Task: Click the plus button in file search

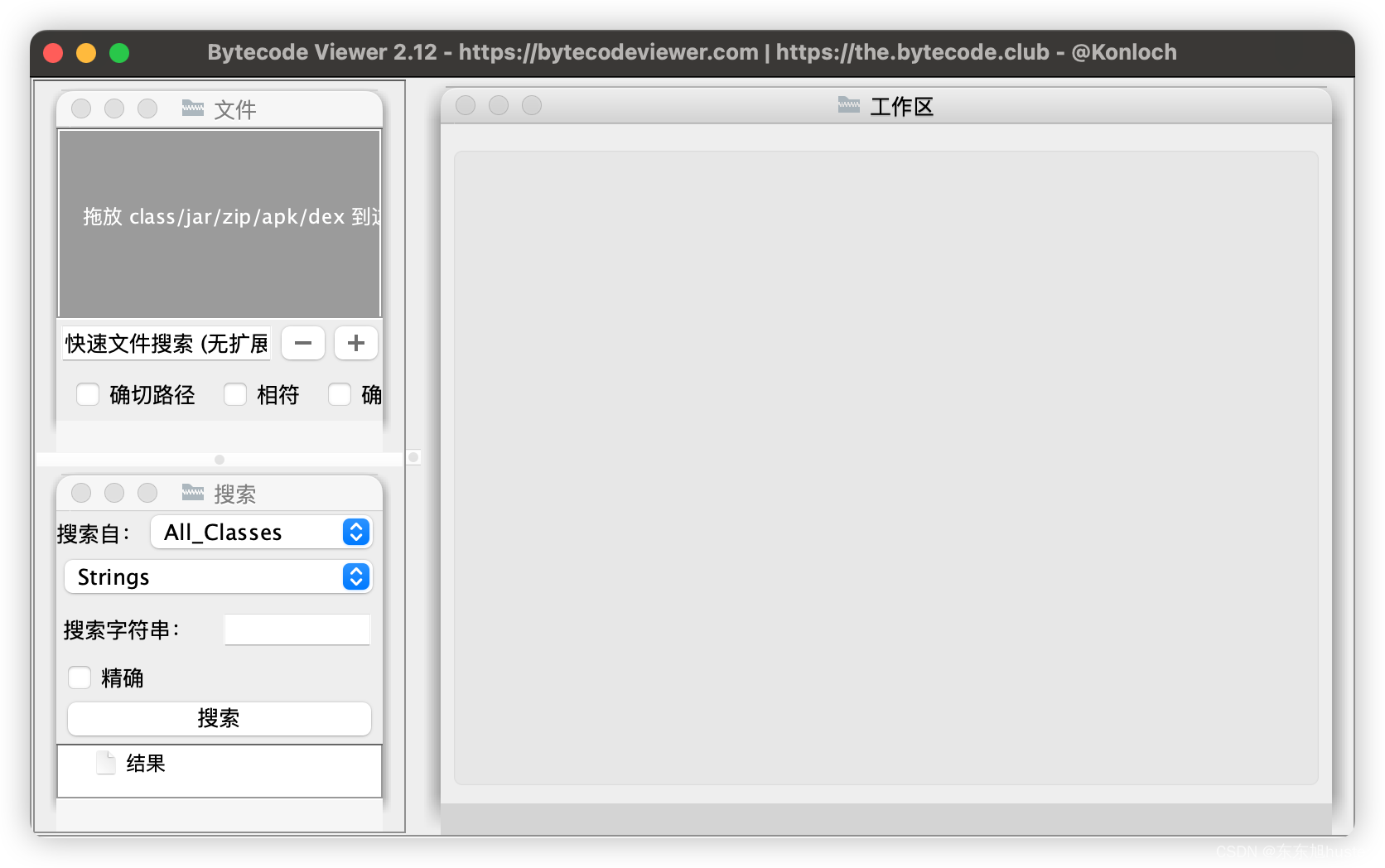Action: (x=356, y=343)
